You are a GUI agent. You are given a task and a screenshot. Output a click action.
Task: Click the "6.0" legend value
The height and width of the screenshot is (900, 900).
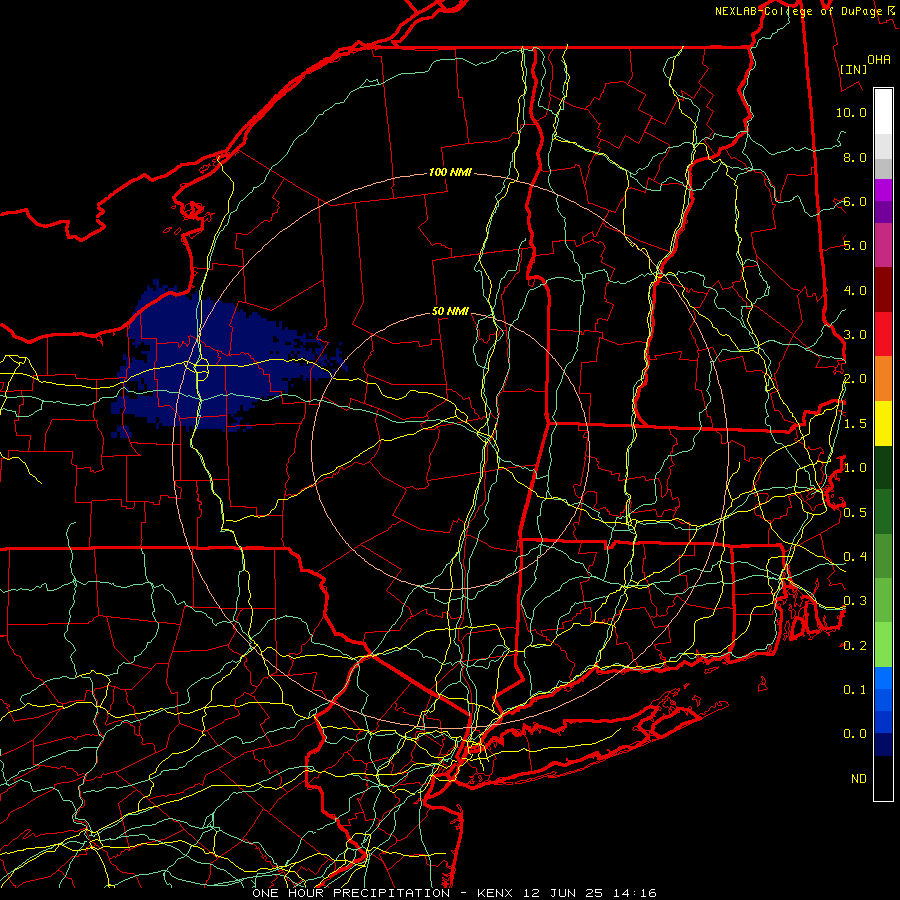(x=855, y=201)
